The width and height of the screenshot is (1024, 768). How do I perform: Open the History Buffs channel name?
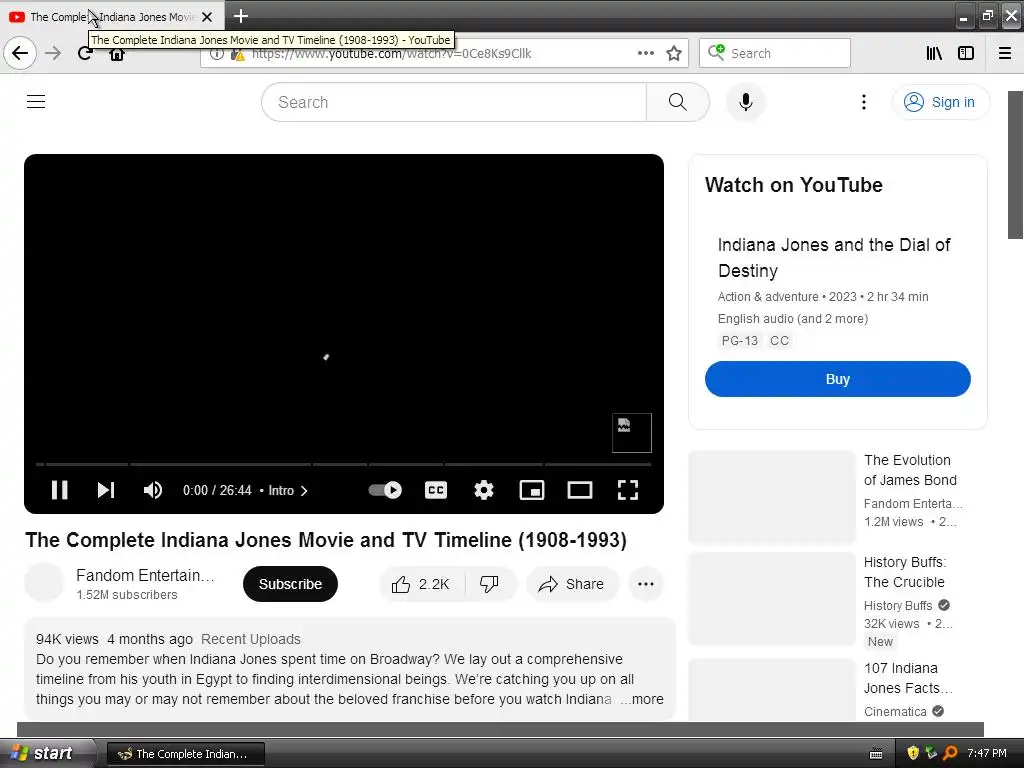tap(898, 605)
